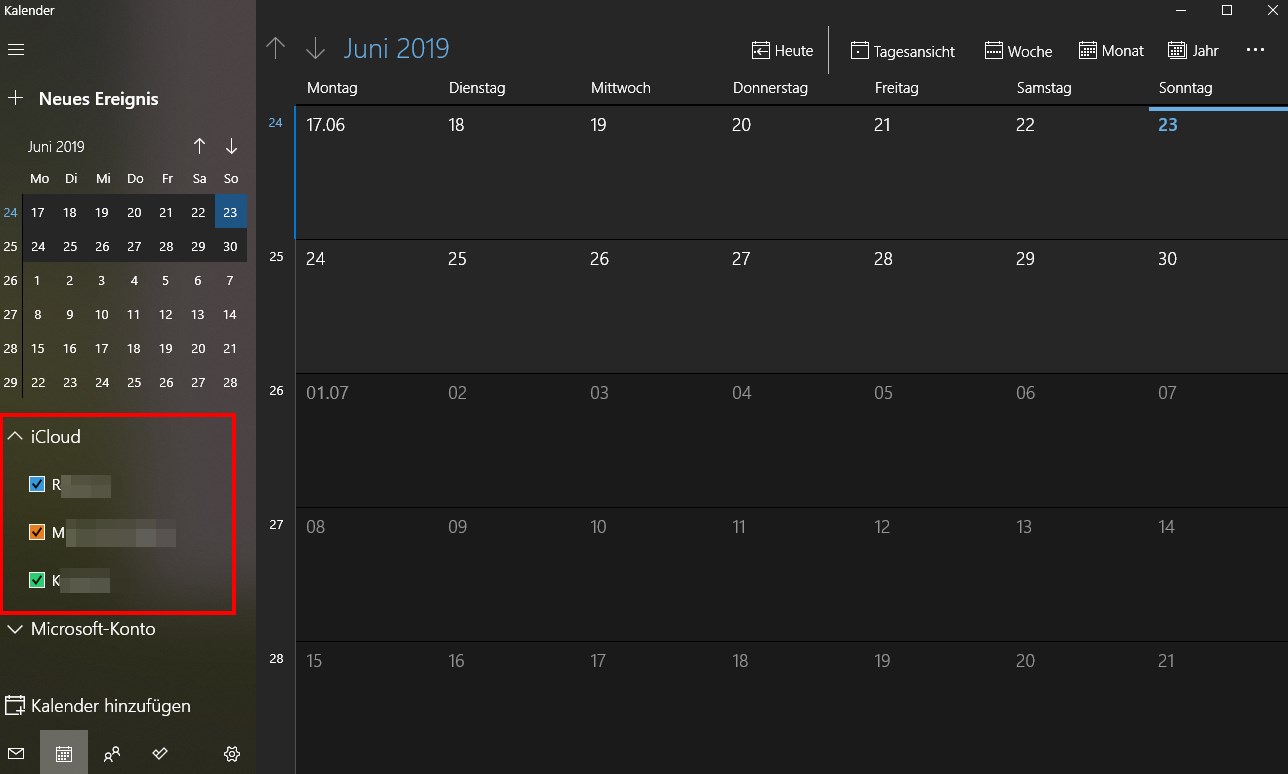The height and width of the screenshot is (774, 1288).
Task: Click Kalender hinzufügen
Action: coord(98,706)
